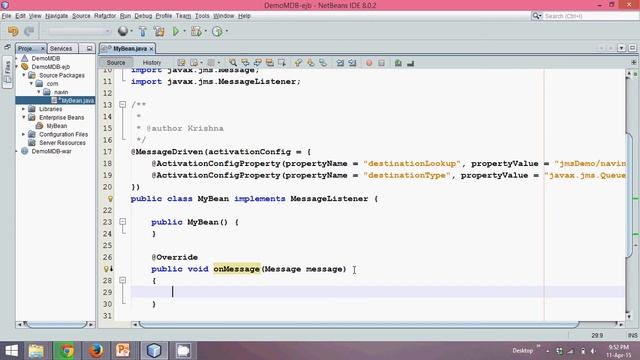Click Previous Bookmark icon

pyautogui.click(x=298, y=62)
